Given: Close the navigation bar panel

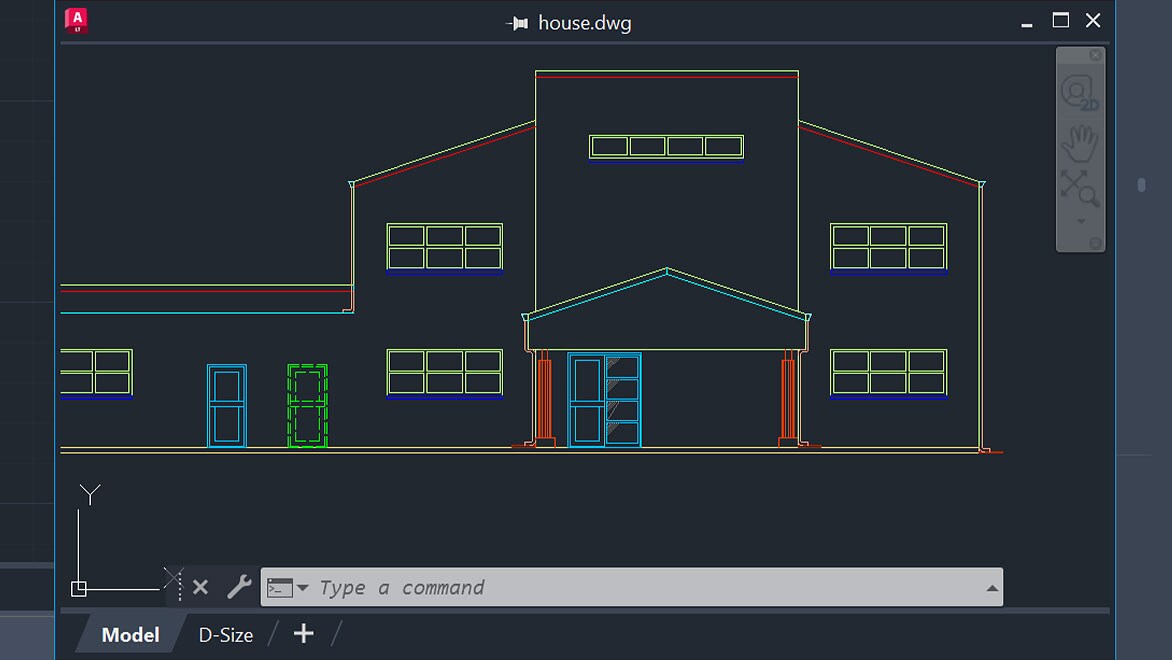Looking at the screenshot, I should 1094,55.
